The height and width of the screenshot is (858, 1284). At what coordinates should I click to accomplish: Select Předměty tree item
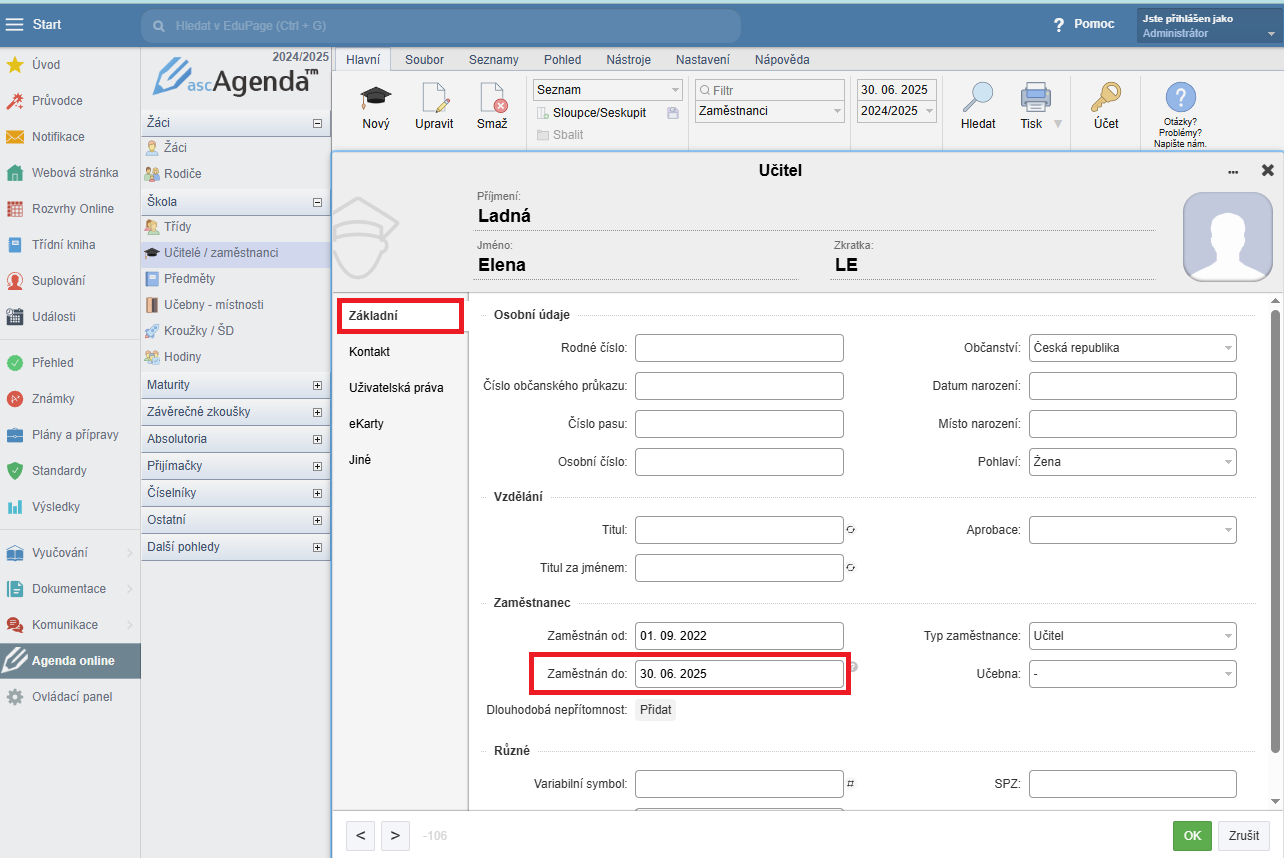[x=236, y=279]
